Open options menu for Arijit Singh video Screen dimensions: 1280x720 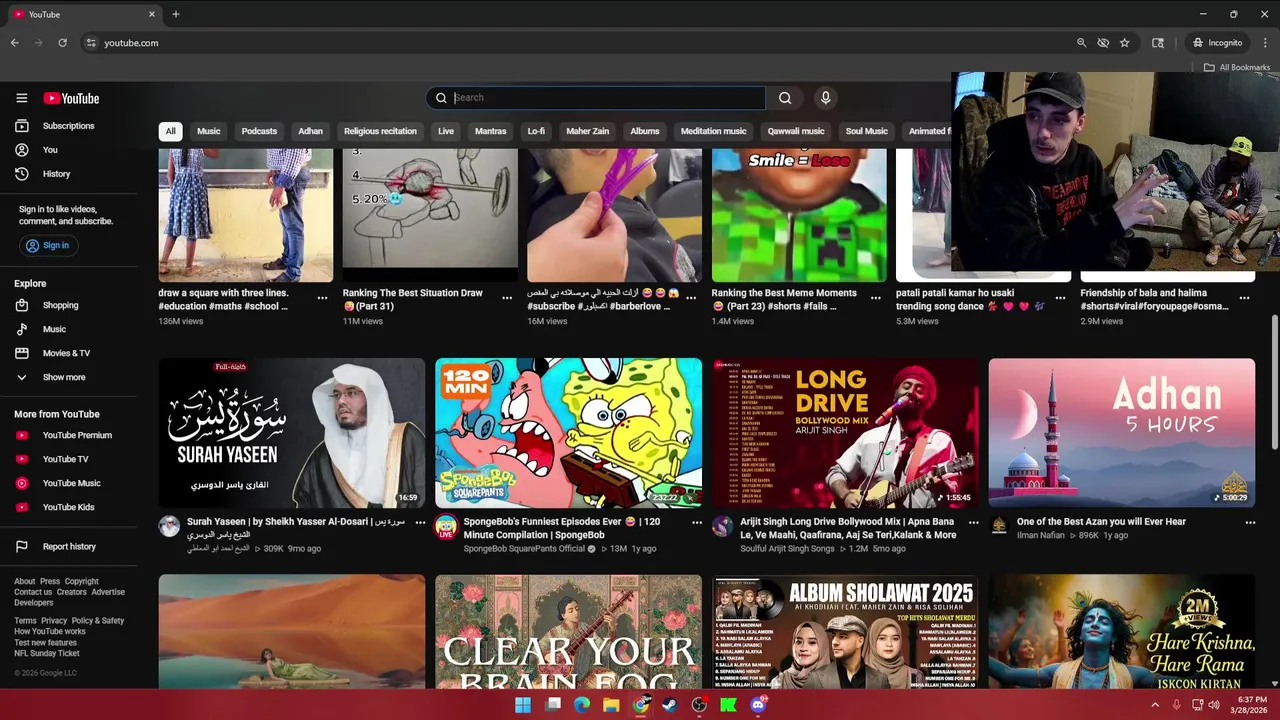click(974, 522)
